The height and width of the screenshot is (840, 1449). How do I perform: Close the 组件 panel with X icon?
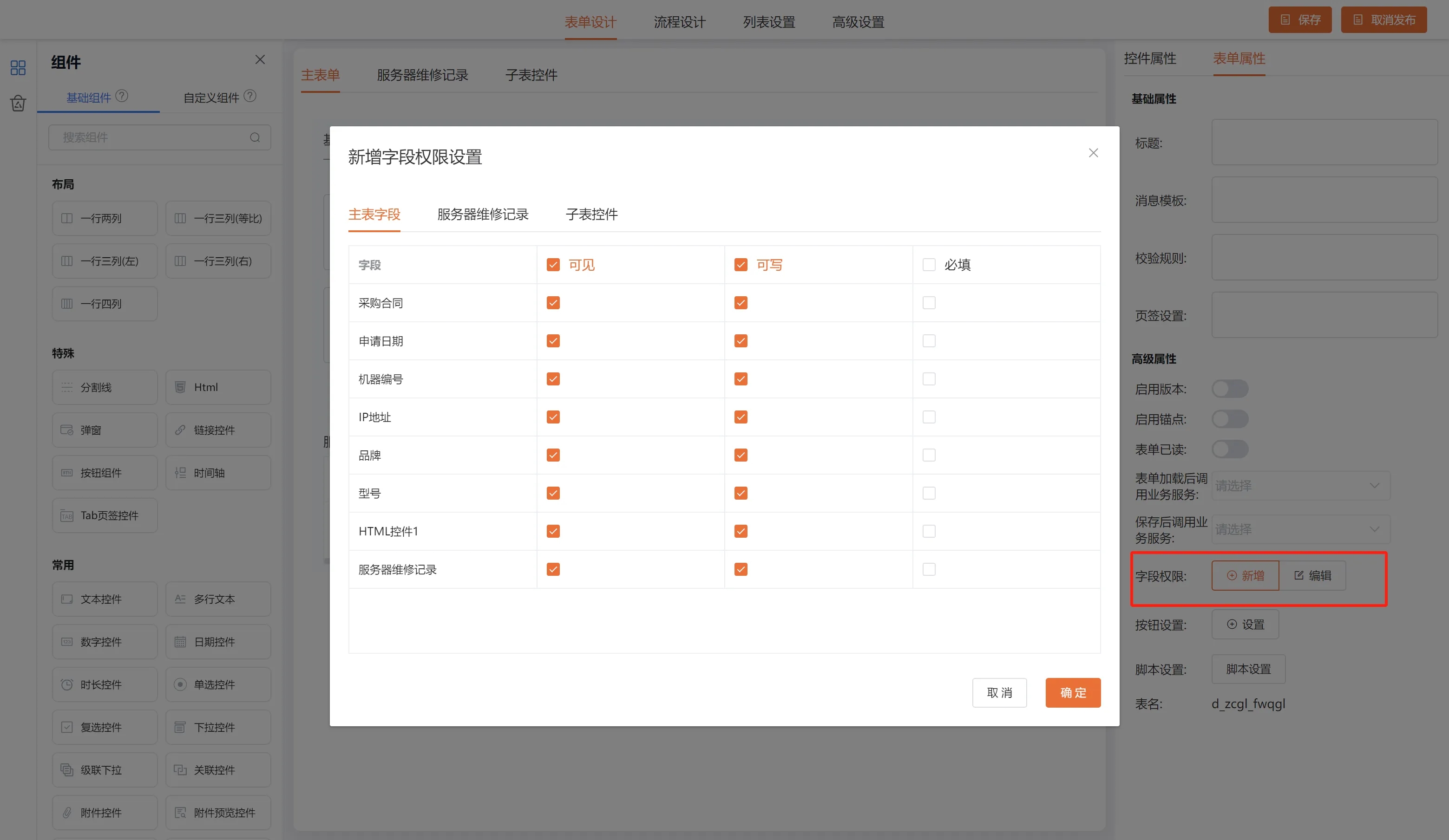pyautogui.click(x=260, y=60)
